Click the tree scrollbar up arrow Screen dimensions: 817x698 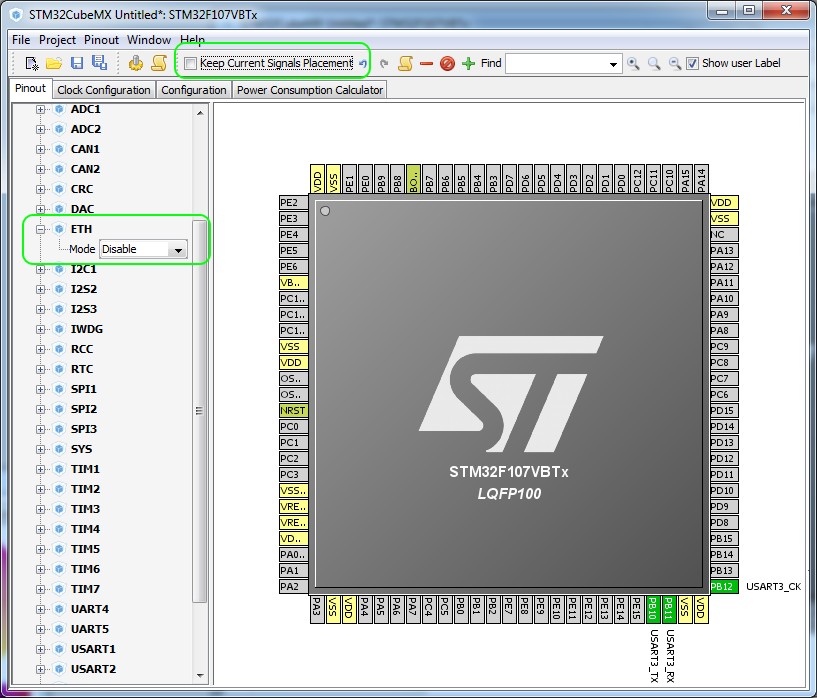(200, 113)
